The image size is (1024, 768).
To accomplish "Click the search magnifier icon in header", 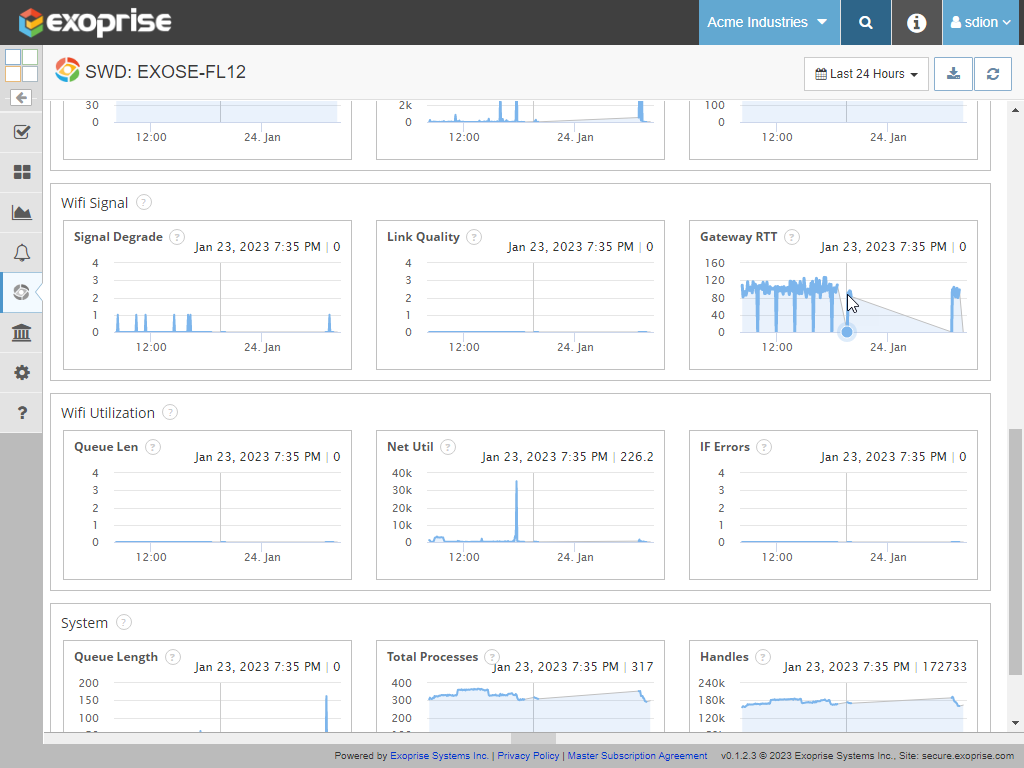I will [x=866, y=22].
